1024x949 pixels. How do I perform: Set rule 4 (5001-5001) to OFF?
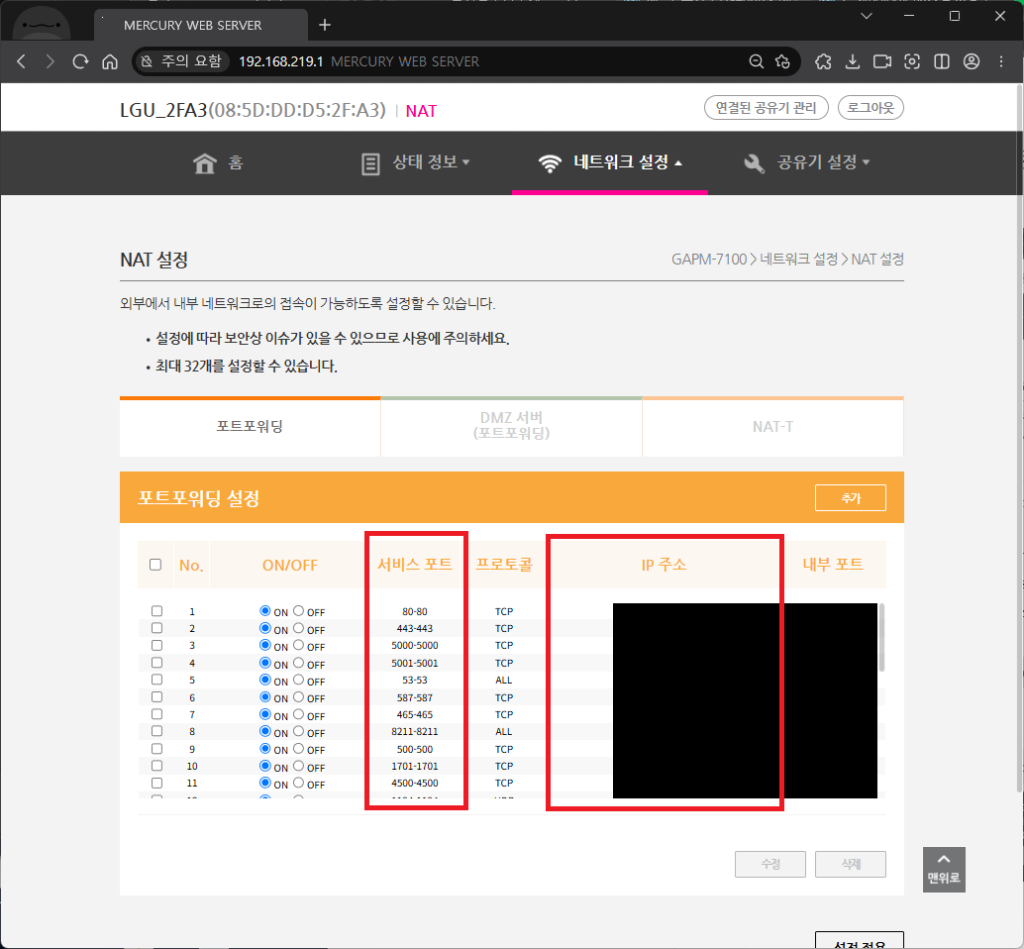(x=298, y=663)
